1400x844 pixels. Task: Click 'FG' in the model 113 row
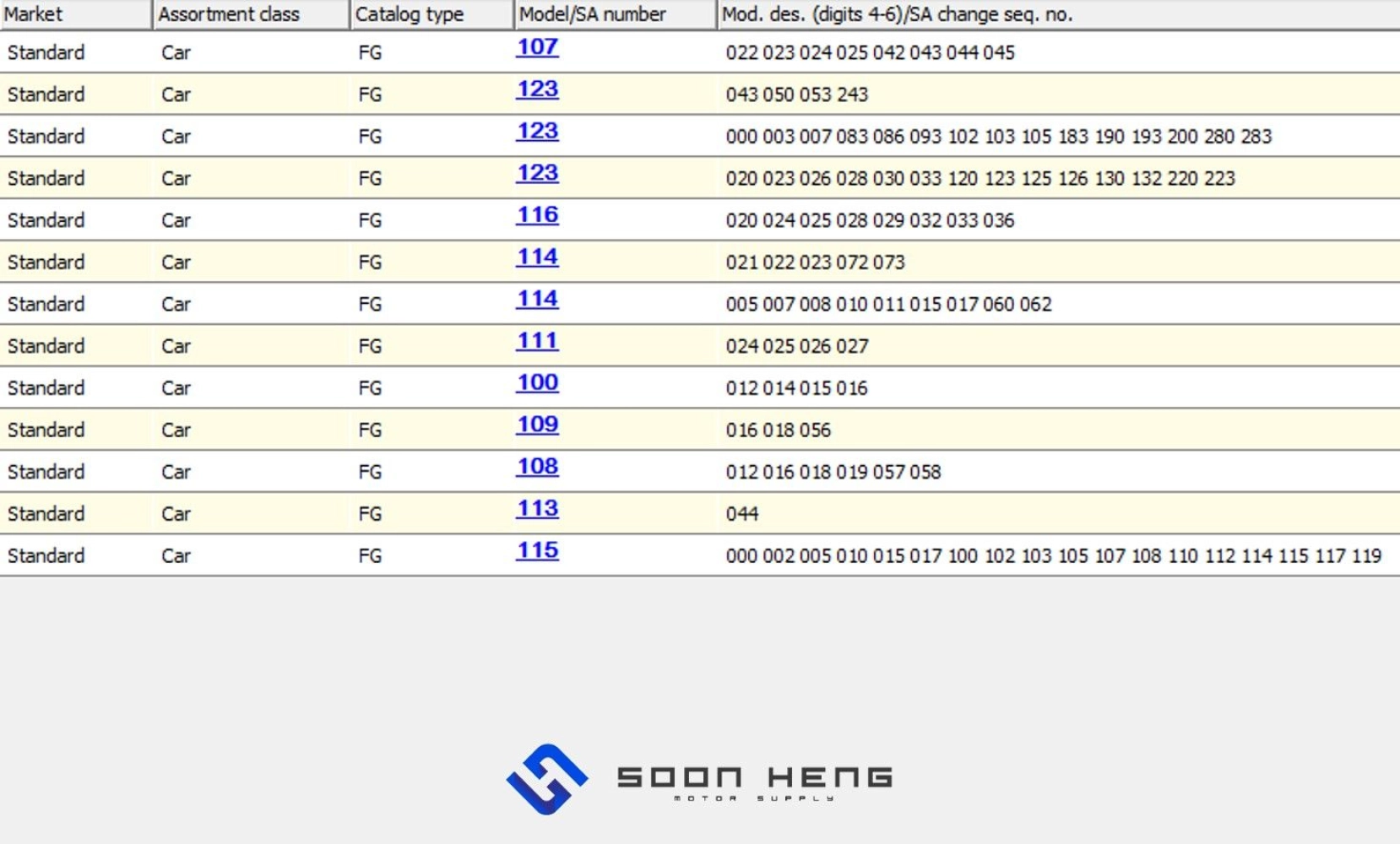click(x=370, y=514)
